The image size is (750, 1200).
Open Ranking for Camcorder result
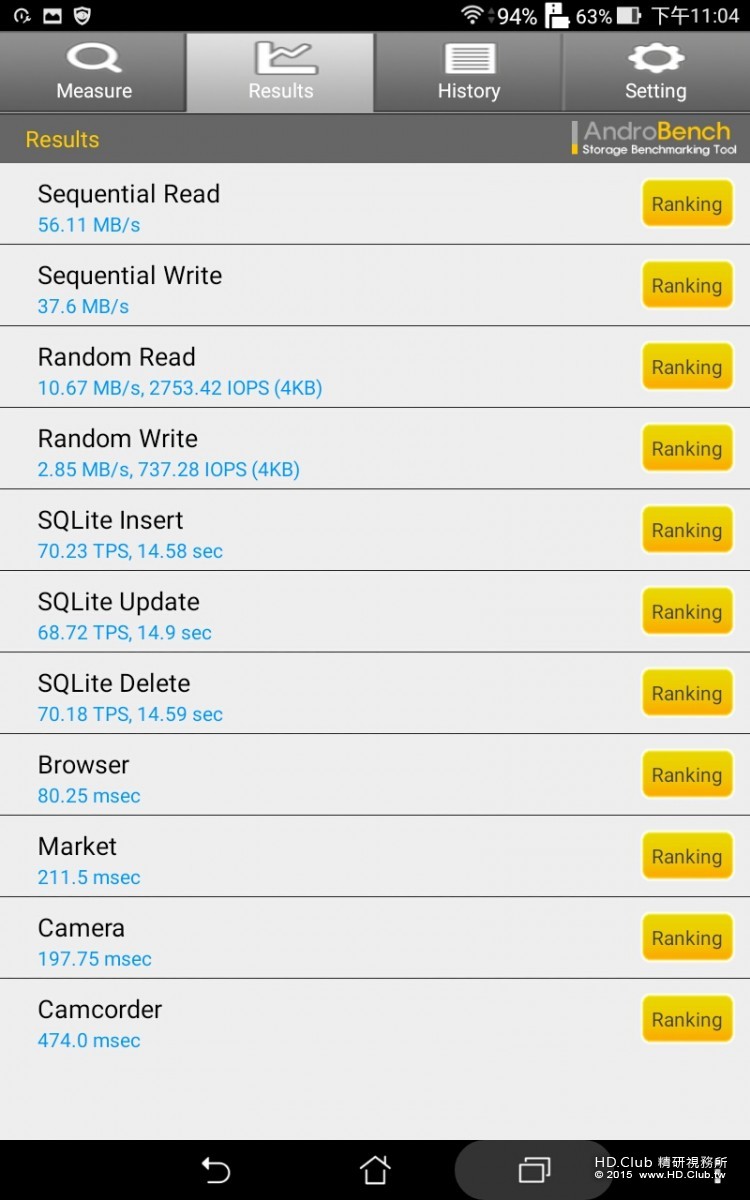[x=686, y=1020]
